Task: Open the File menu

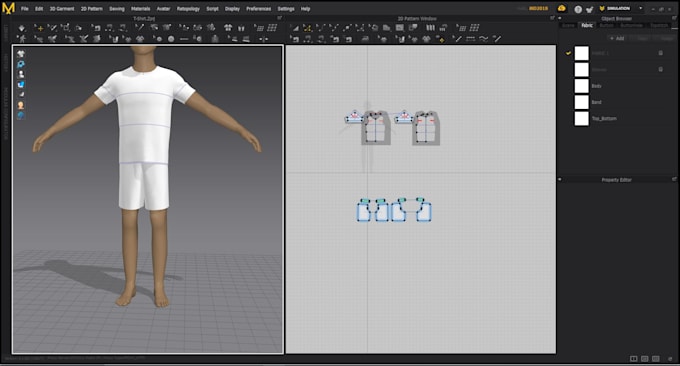Action: click(25, 9)
